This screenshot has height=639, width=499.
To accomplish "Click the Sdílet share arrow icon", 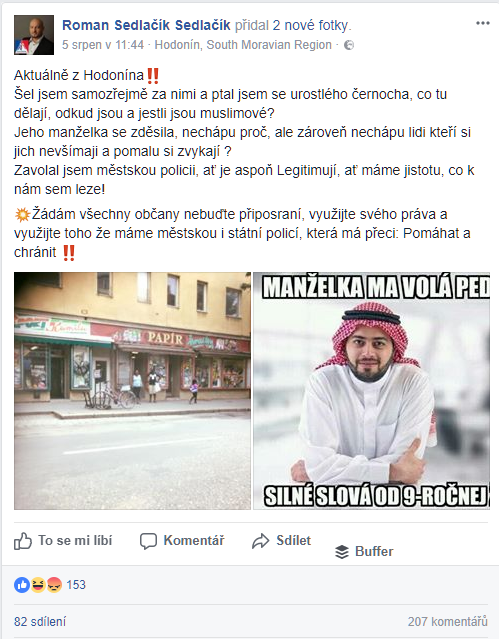I will 261,541.
